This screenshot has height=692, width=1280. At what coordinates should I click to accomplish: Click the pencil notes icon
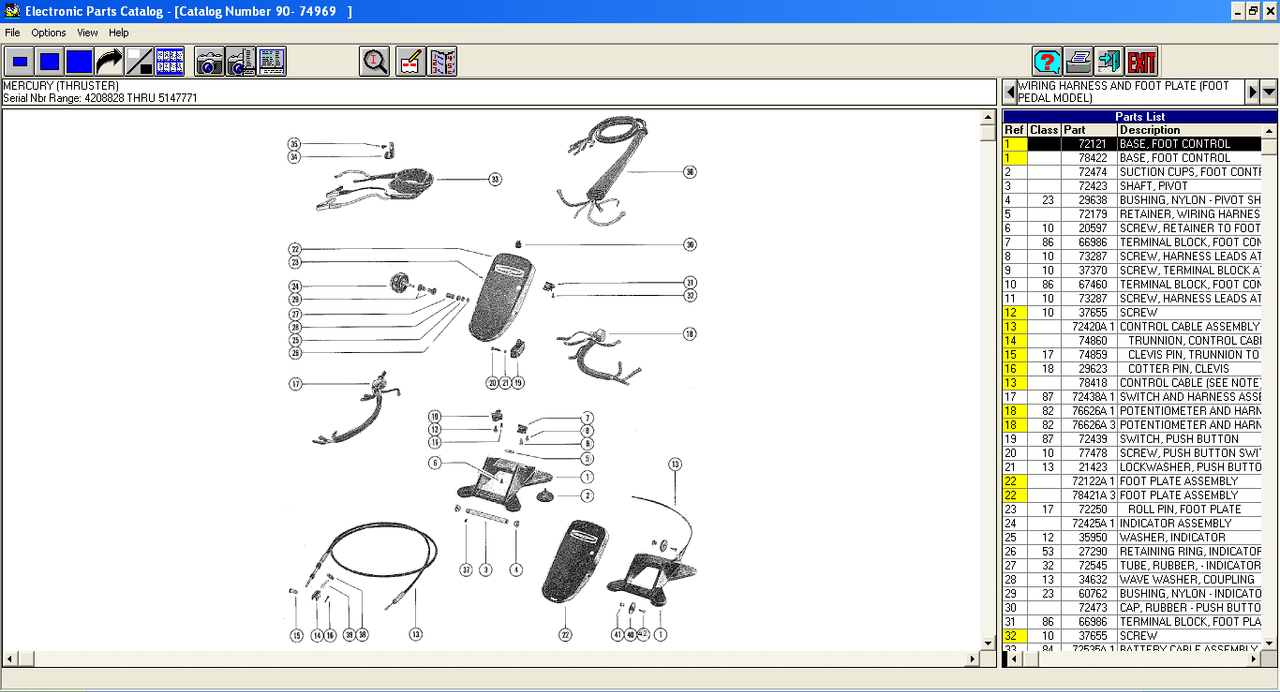(410, 61)
